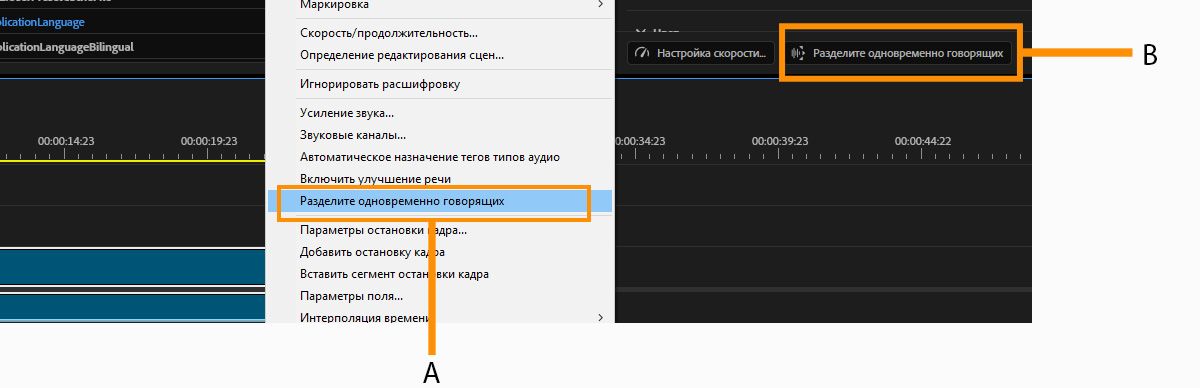Expand the Интерполяция времени submenu
The image size is (1200, 388).
[x=440, y=317]
